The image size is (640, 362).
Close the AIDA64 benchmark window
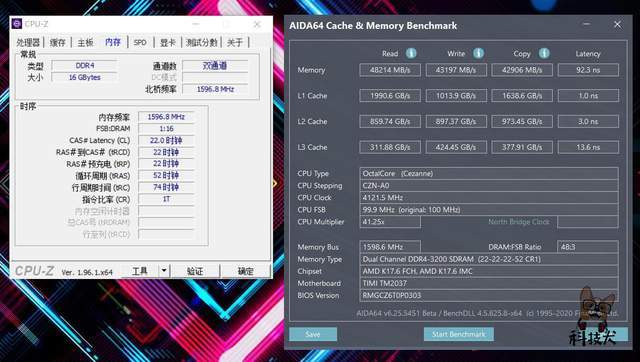[x=618, y=24]
